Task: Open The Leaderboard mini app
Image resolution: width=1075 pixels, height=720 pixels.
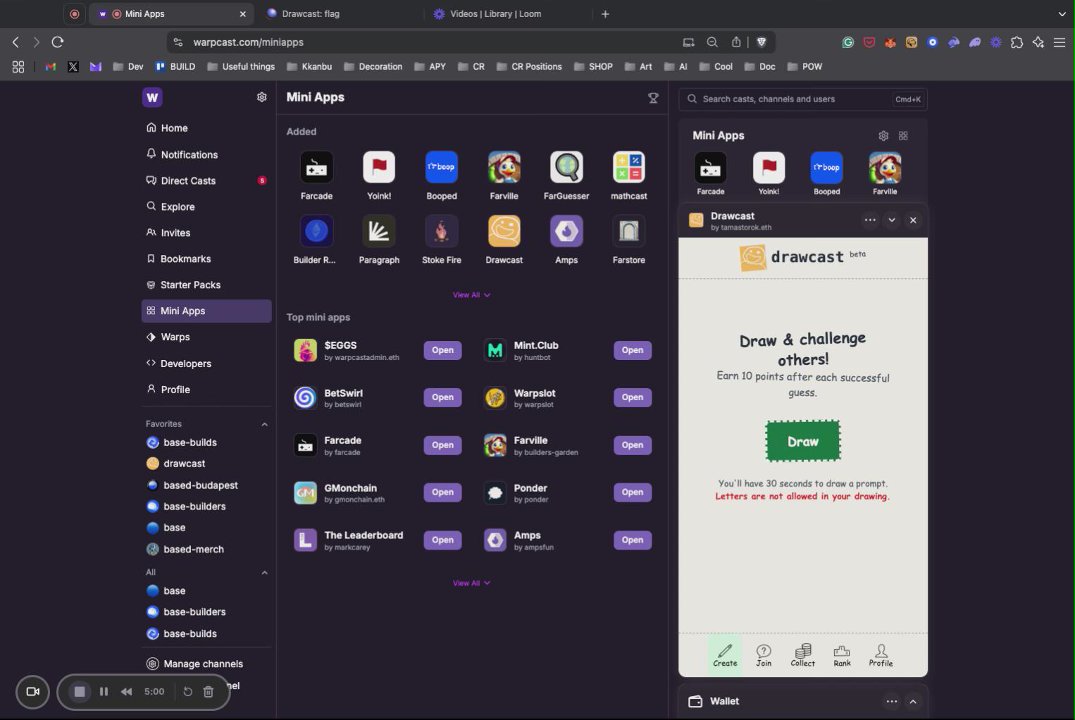Action: click(442, 540)
